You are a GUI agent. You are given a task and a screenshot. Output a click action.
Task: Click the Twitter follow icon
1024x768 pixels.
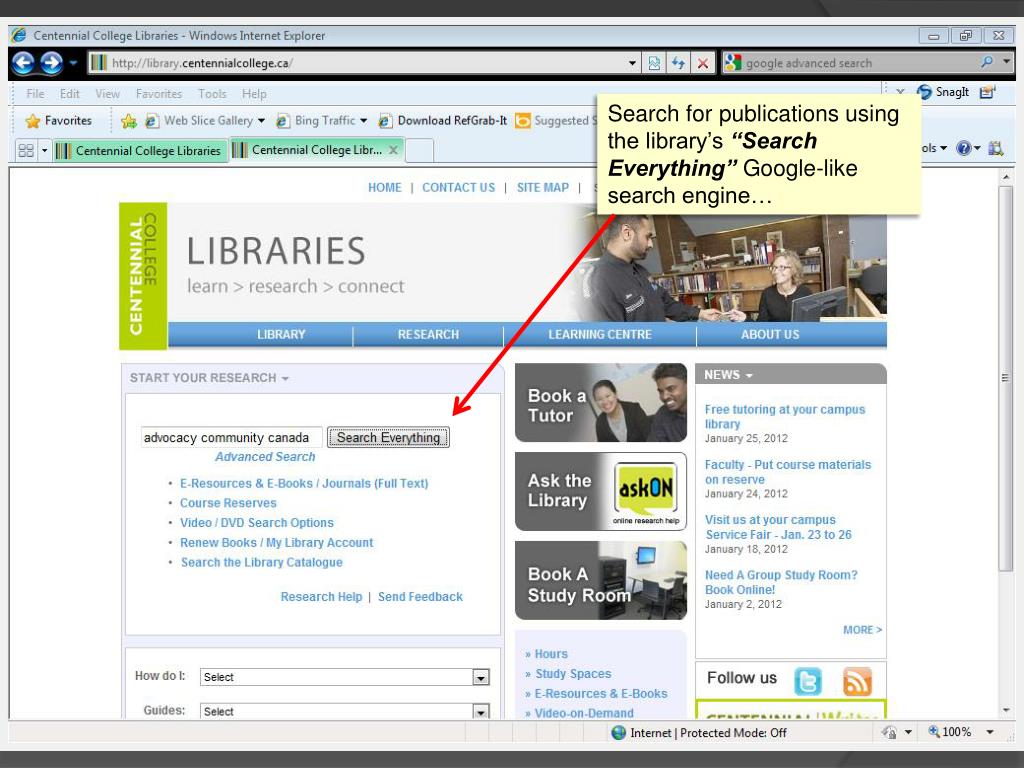click(x=808, y=681)
